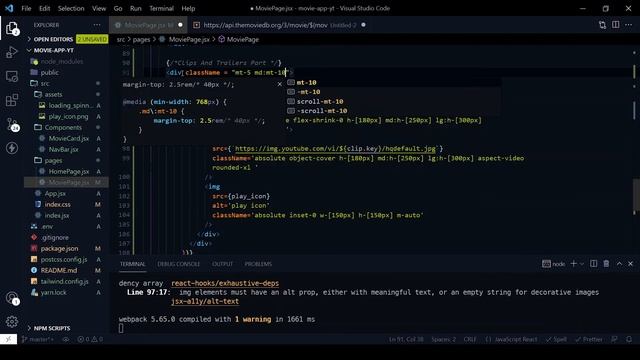The image size is (640, 360).
Task: Expand the node_modules folder
Action: pyautogui.click(x=62, y=61)
